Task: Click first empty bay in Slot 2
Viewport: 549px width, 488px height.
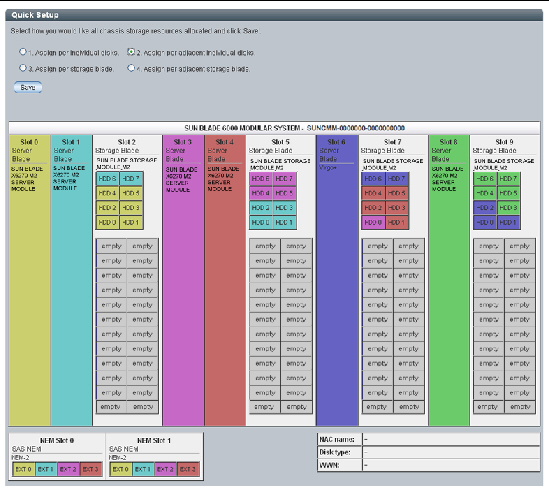Action: (111, 246)
